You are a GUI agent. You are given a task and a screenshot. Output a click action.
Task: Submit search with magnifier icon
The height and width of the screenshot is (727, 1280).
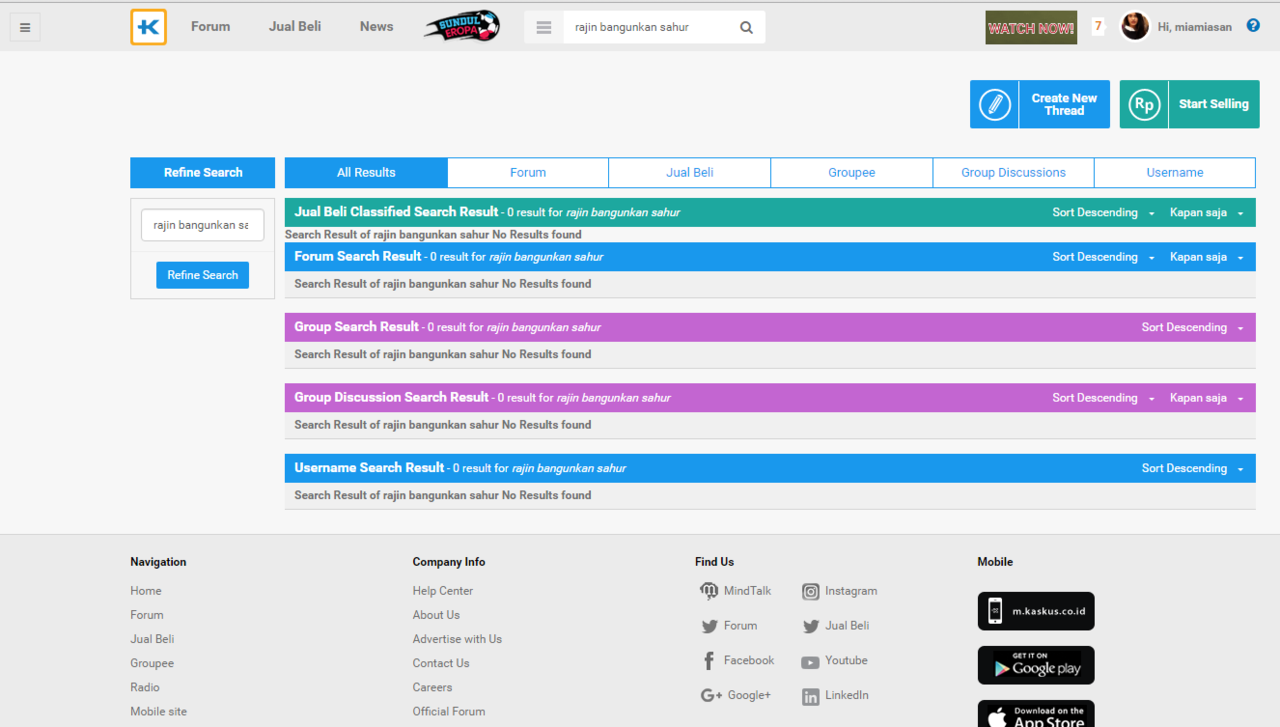pyautogui.click(x=746, y=28)
